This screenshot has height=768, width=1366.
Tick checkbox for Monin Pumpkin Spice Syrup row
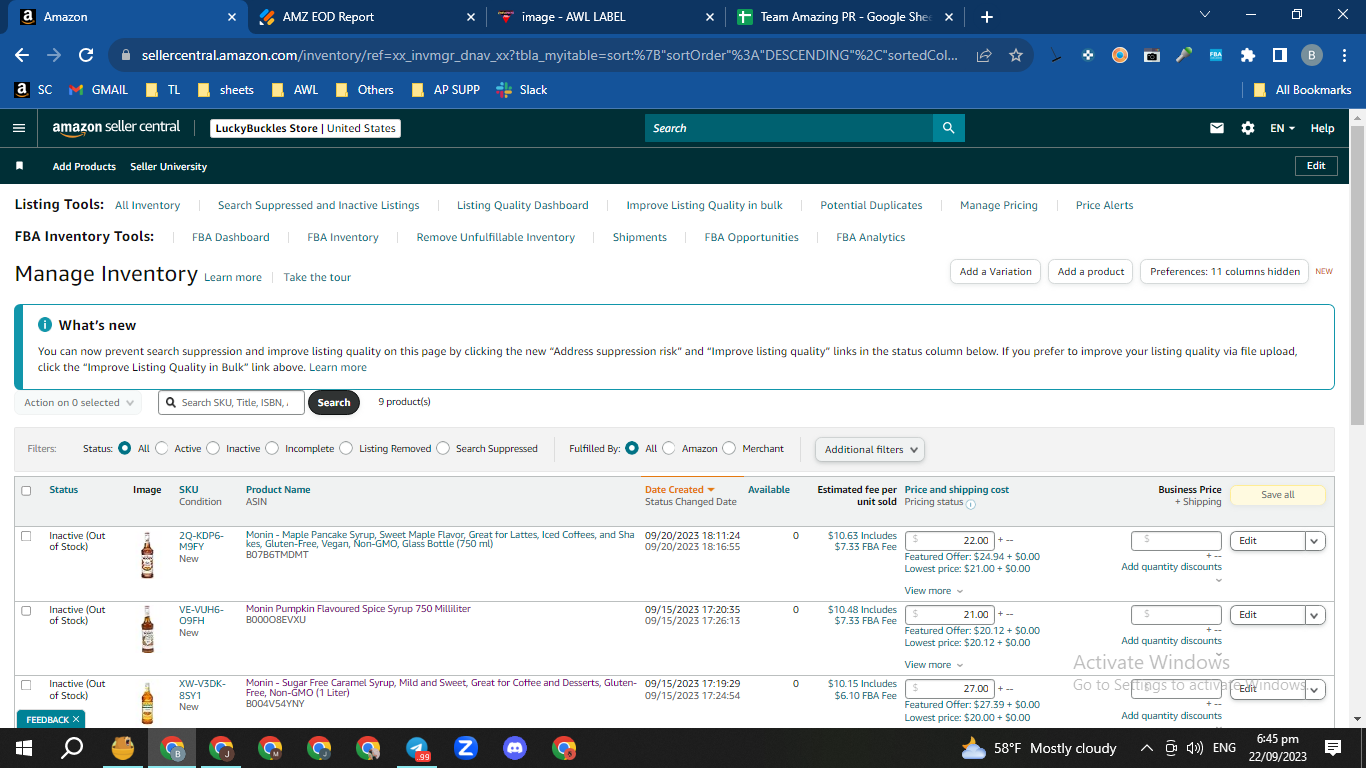point(26,610)
